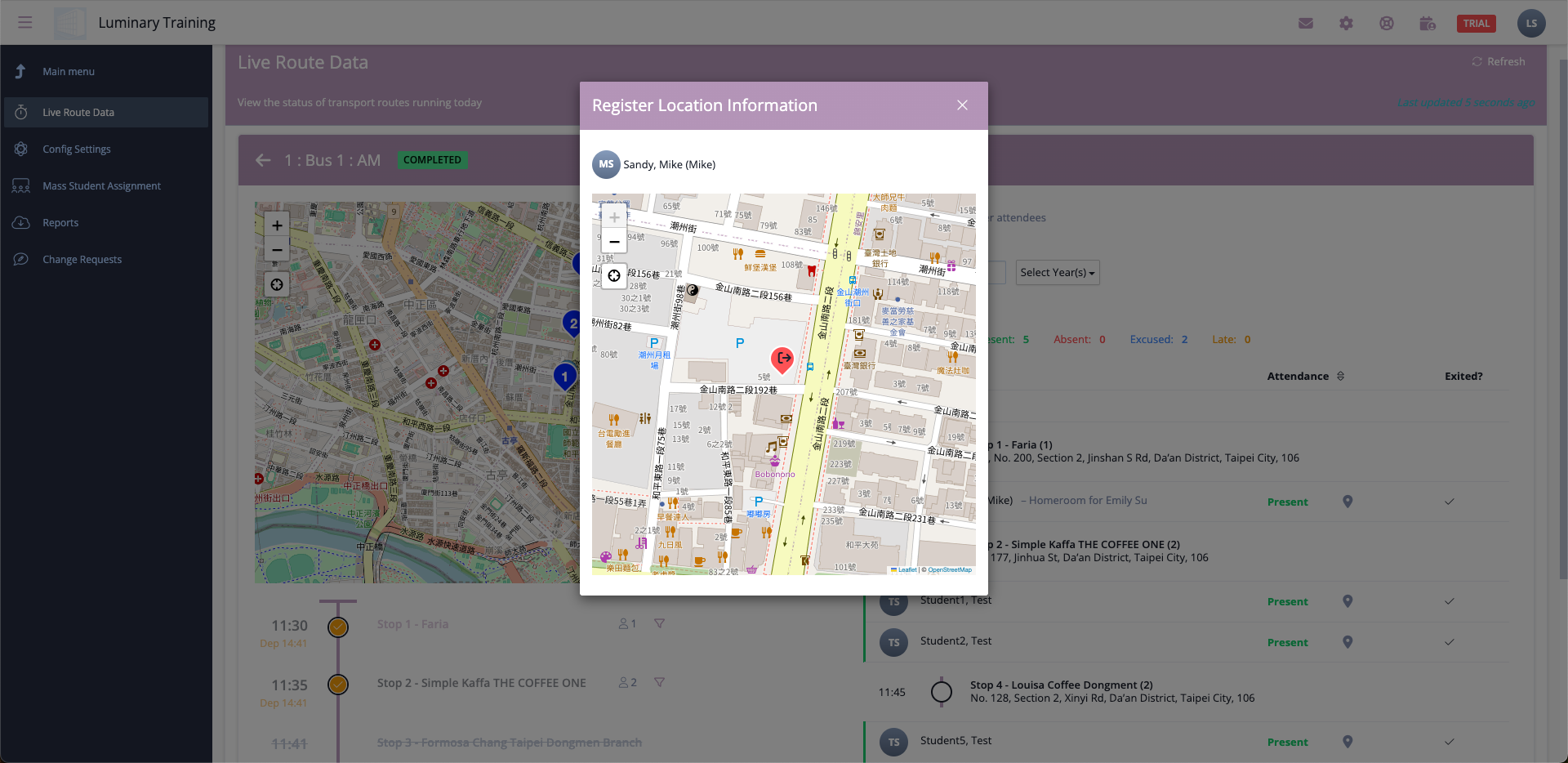Close the Register Location Information dialog
The image size is (1568, 763).
pos(962,105)
